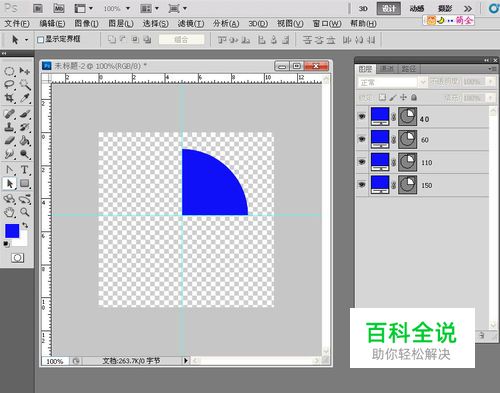Select the Lasso tool
The width and height of the screenshot is (500, 393).
9,84
